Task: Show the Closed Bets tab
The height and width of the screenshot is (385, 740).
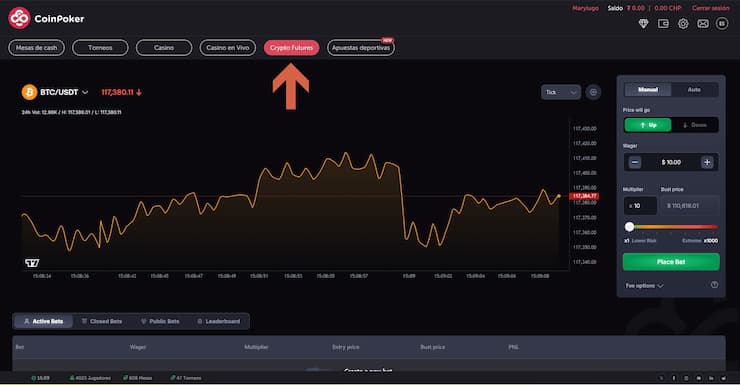Action: [101, 321]
